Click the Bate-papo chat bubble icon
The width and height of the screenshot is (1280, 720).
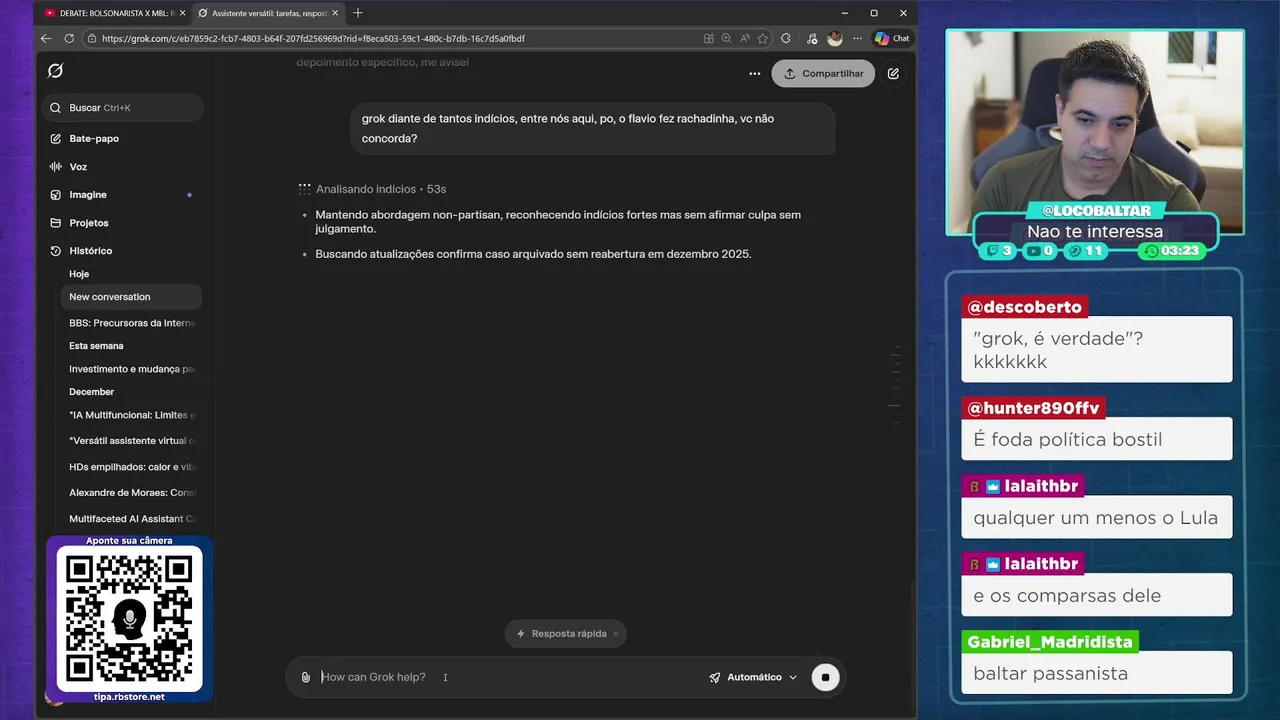(56, 139)
